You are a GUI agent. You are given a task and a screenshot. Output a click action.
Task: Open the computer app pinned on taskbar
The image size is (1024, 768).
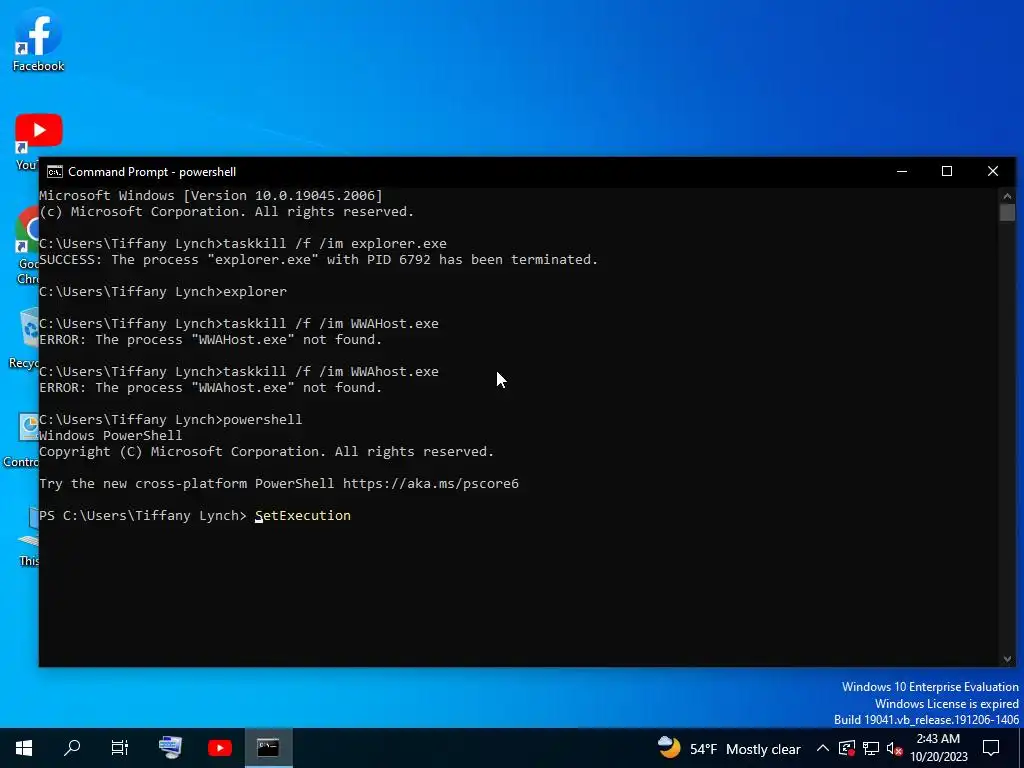tap(170, 748)
